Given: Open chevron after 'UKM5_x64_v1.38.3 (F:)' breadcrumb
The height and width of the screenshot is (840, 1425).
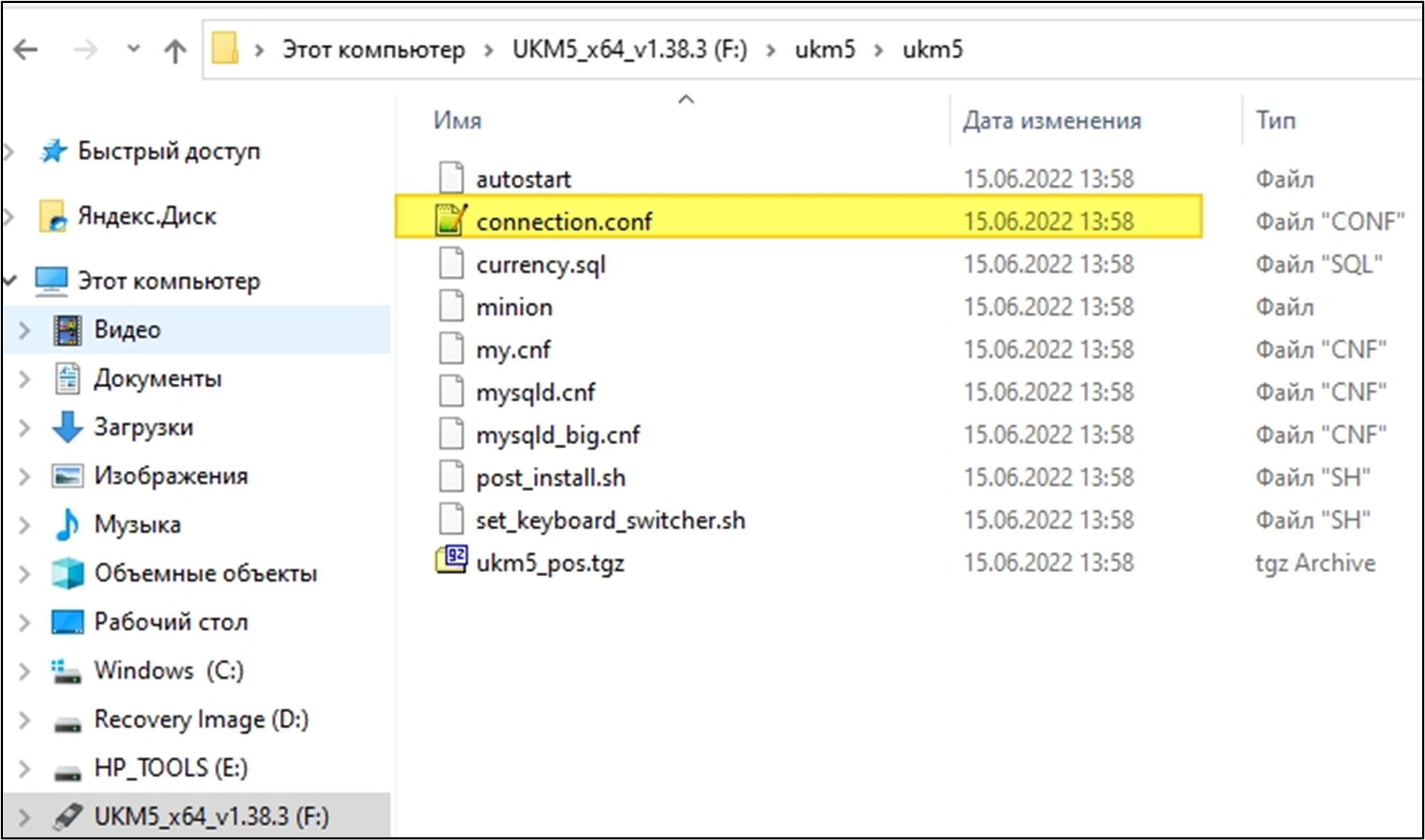Looking at the screenshot, I should pos(771,50).
